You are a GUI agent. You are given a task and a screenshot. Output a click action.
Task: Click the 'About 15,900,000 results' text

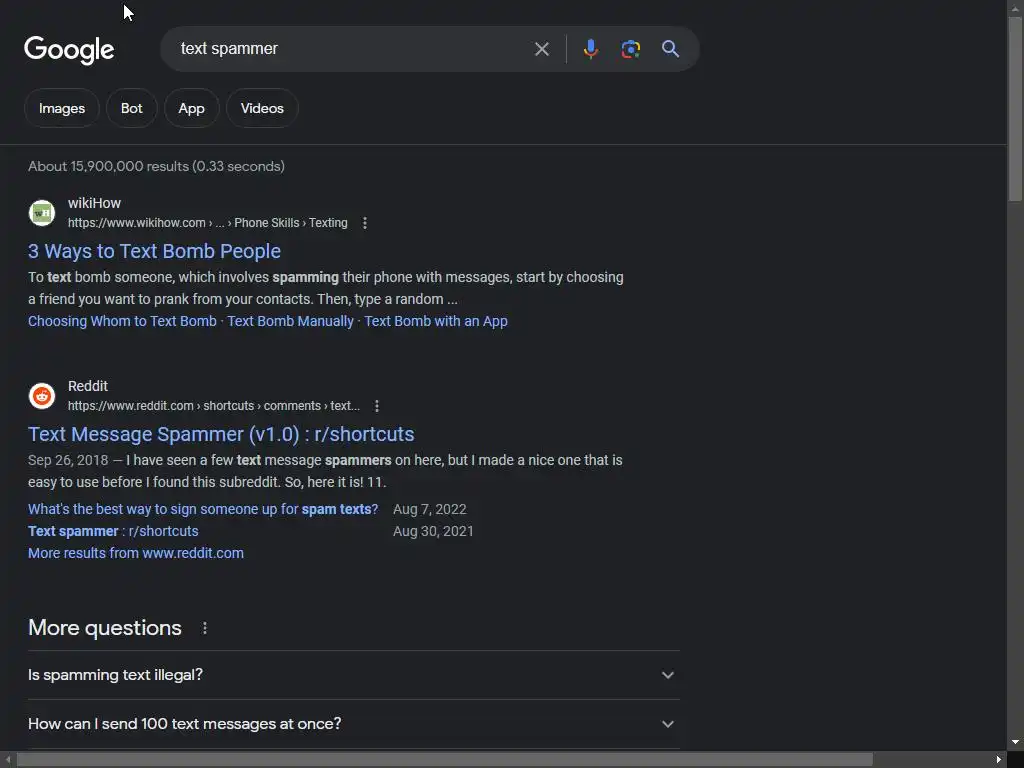point(156,167)
